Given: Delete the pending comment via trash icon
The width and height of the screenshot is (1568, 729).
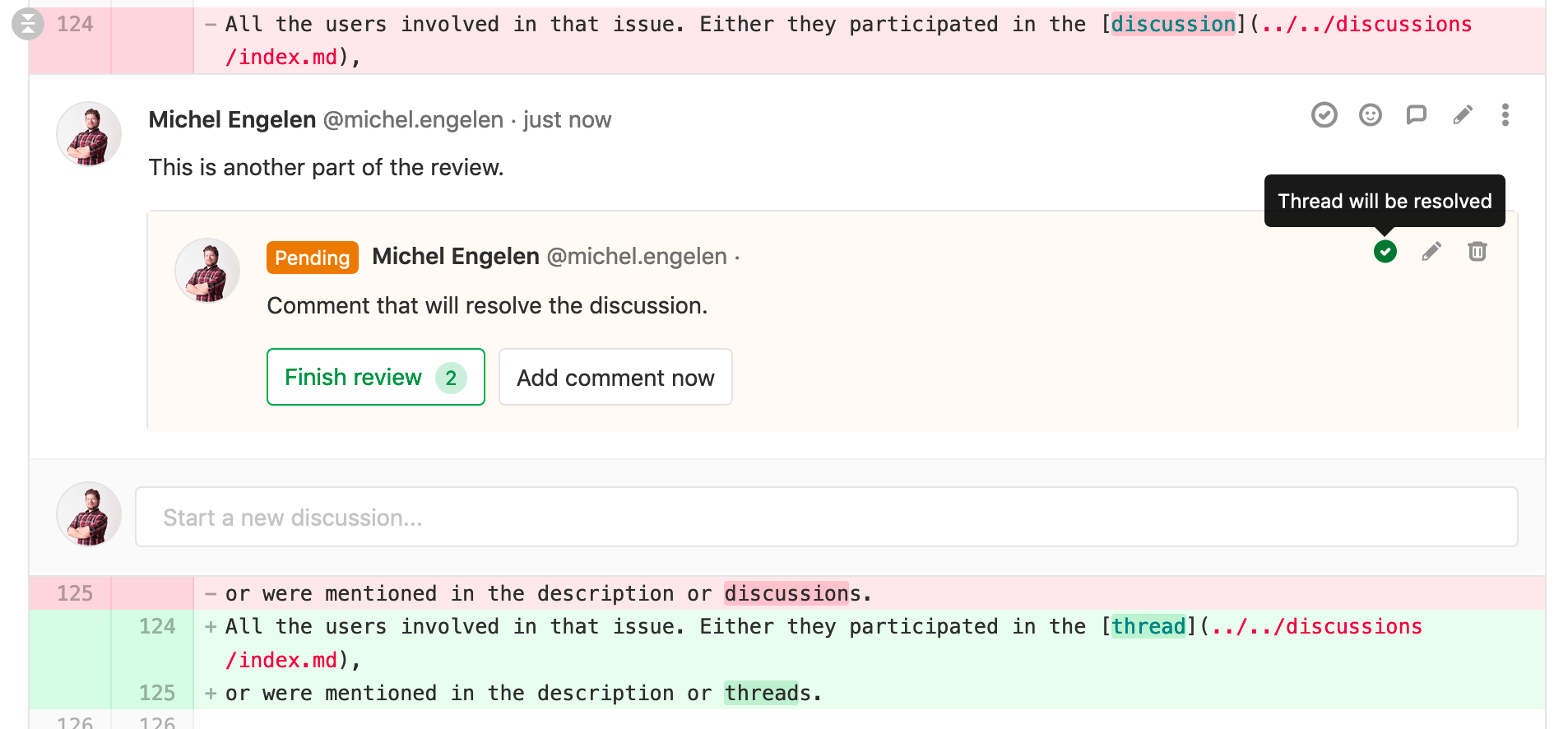Looking at the screenshot, I should pyautogui.click(x=1477, y=252).
